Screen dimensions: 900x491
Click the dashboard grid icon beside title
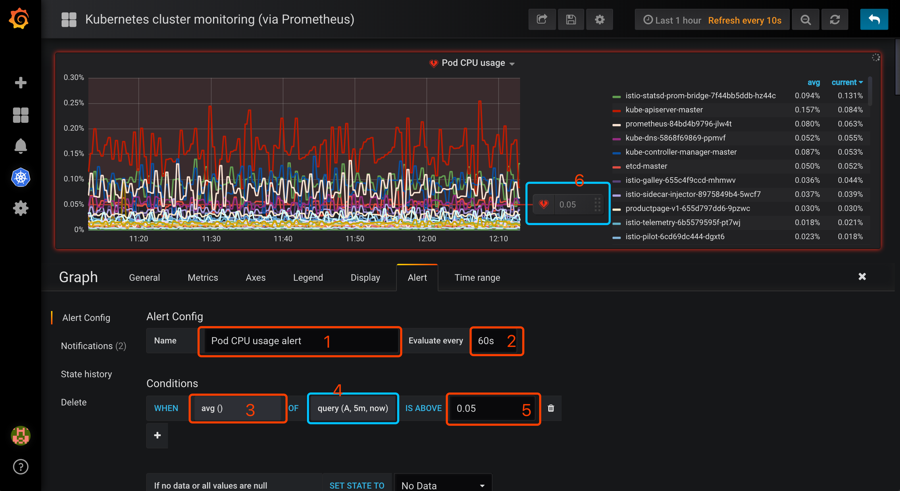[x=69, y=20]
